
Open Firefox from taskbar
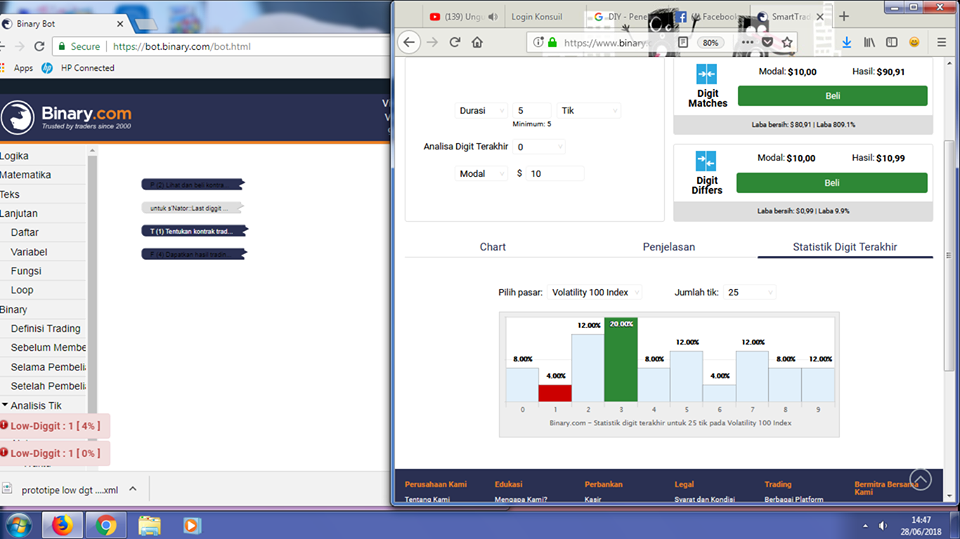62,525
